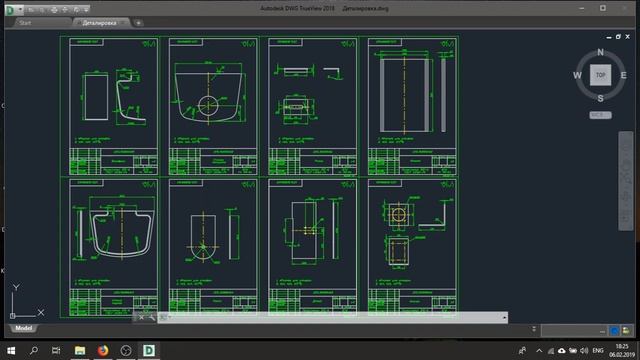Open Windows Search from the taskbar
This screenshot has width=640, height=360.
(34, 351)
